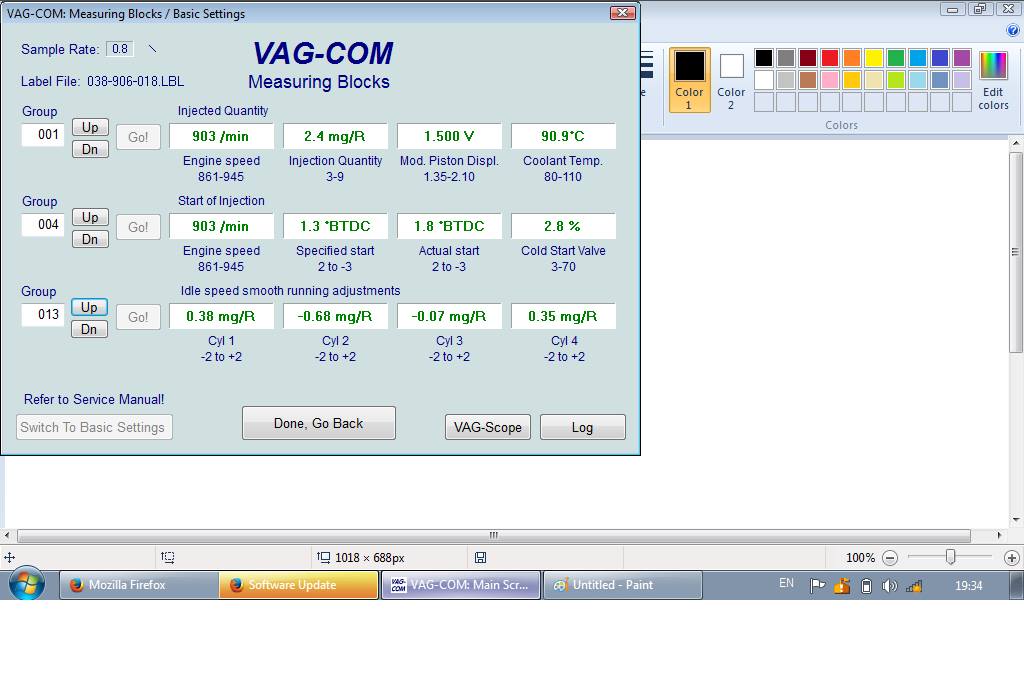Open Mozilla Firefox from the taskbar

pyautogui.click(x=138, y=585)
